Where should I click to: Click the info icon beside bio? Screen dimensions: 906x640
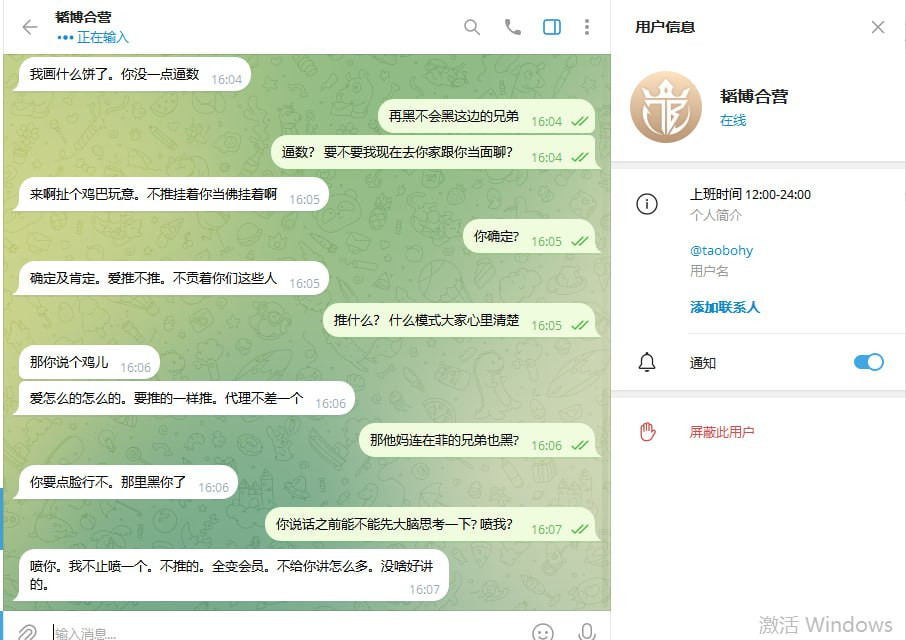pyautogui.click(x=647, y=204)
